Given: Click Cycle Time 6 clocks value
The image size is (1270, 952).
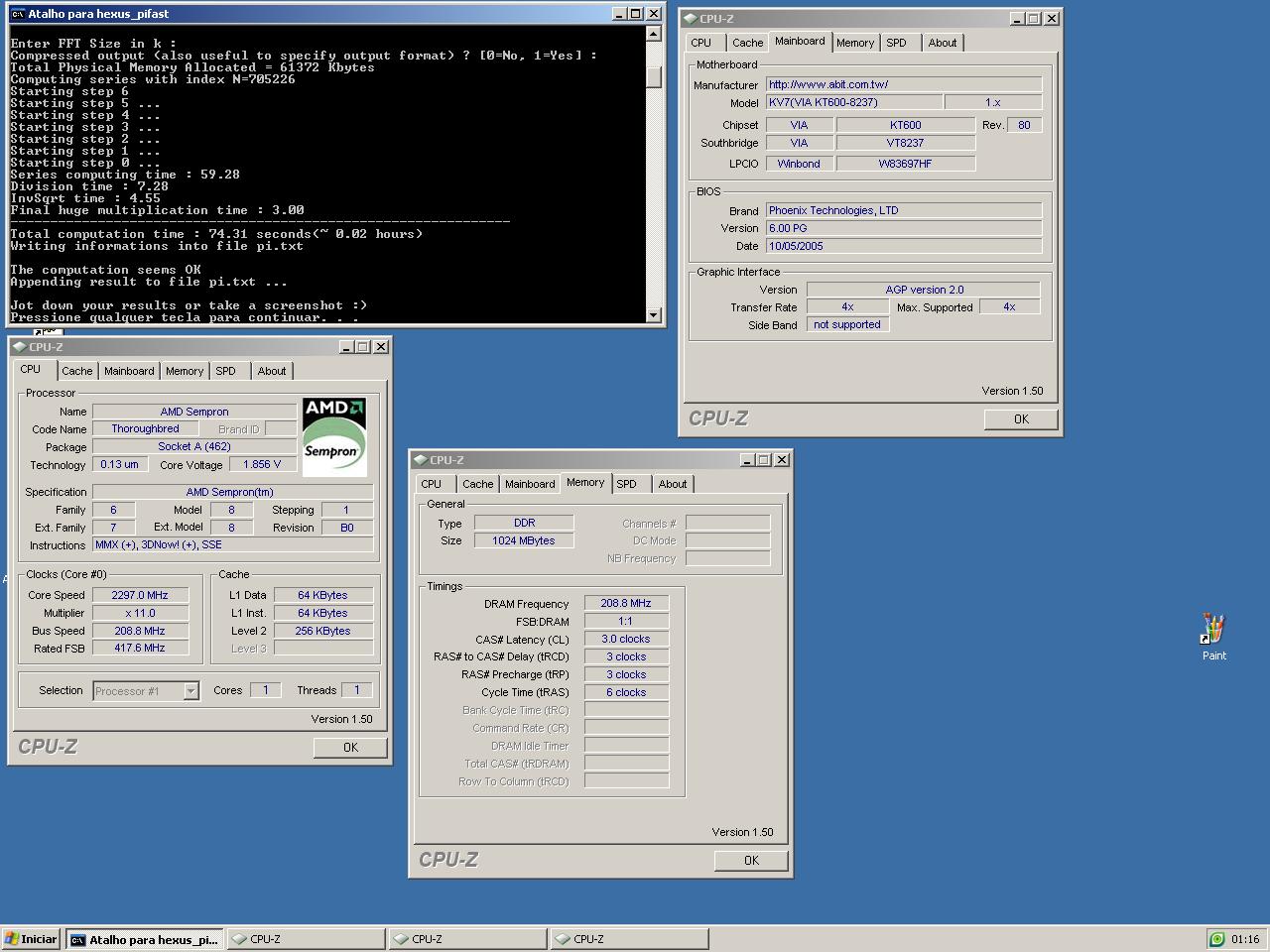Looking at the screenshot, I should pyautogui.click(x=626, y=693).
